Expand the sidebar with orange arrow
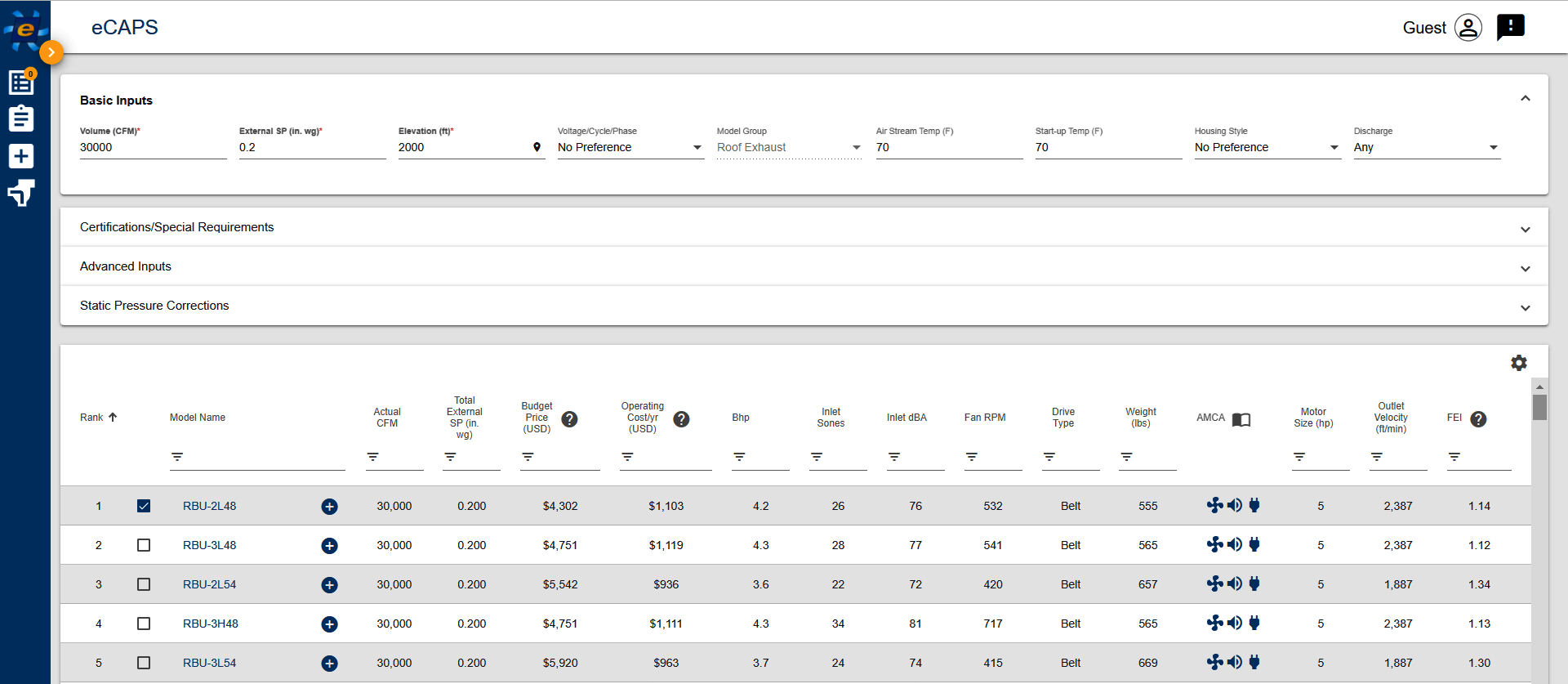The width and height of the screenshot is (1568, 684). [51, 52]
